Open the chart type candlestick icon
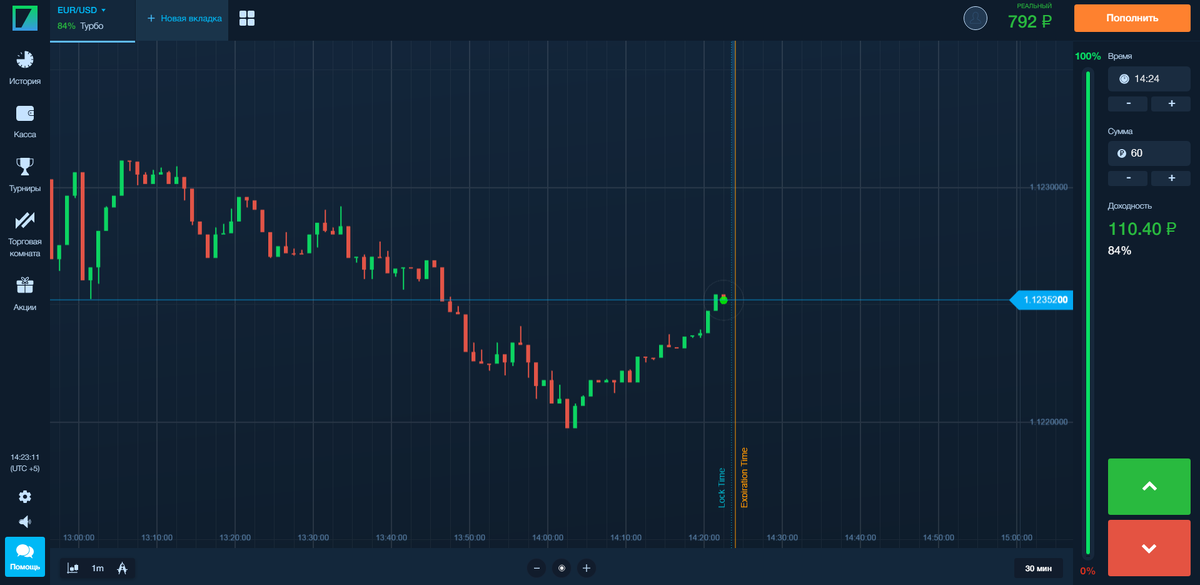The width and height of the screenshot is (1200, 585). pos(72,568)
